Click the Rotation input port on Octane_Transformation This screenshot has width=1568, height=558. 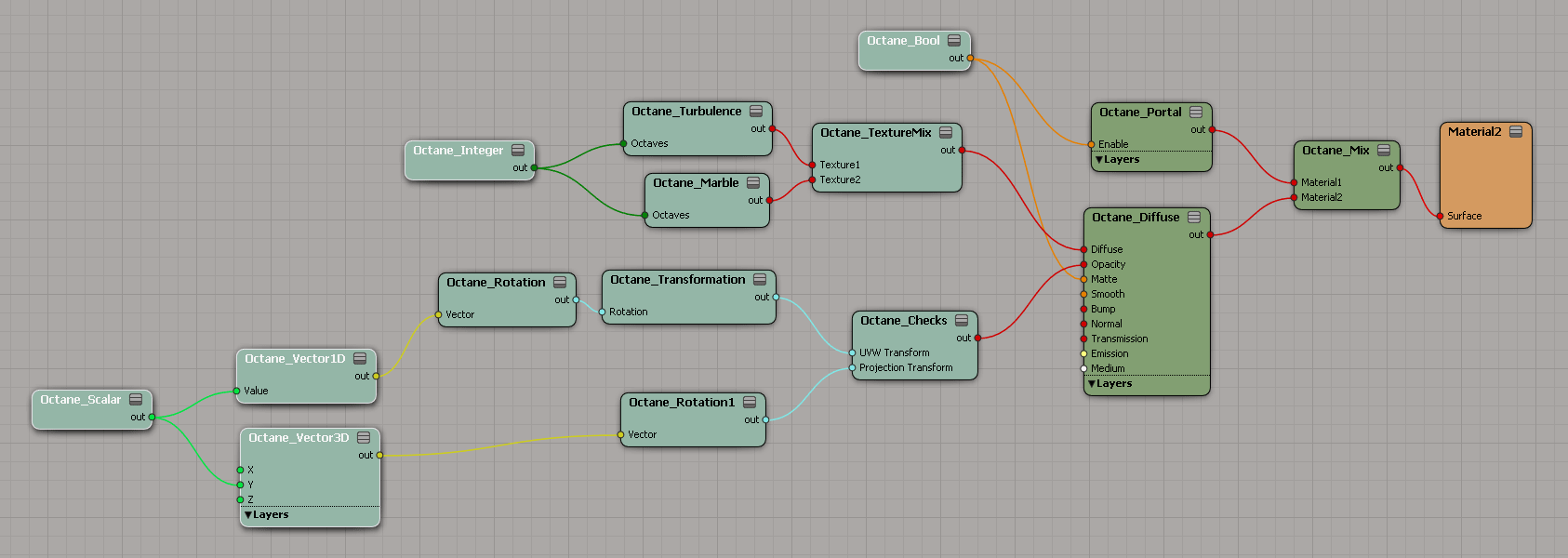(602, 312)
